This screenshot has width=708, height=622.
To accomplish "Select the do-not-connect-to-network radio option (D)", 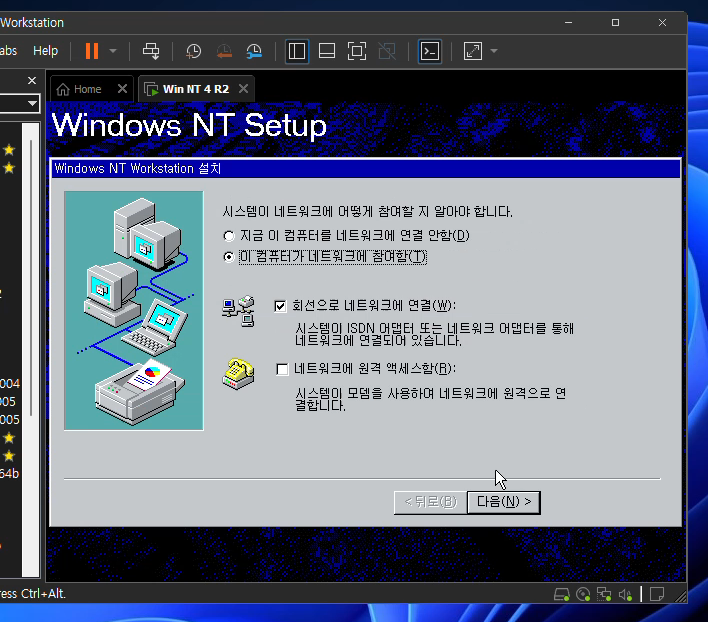I will pyautogui.click(x=229, y=236).
